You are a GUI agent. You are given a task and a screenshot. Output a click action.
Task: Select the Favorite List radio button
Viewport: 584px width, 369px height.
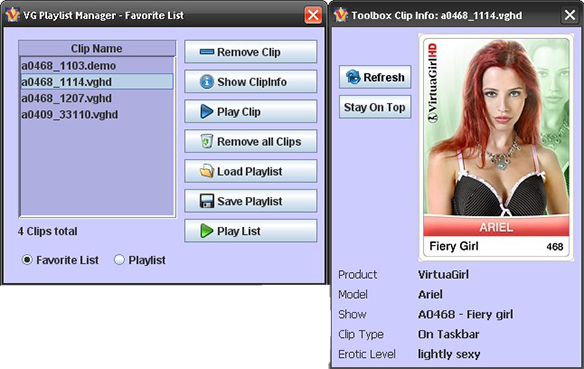click(27, 260)
